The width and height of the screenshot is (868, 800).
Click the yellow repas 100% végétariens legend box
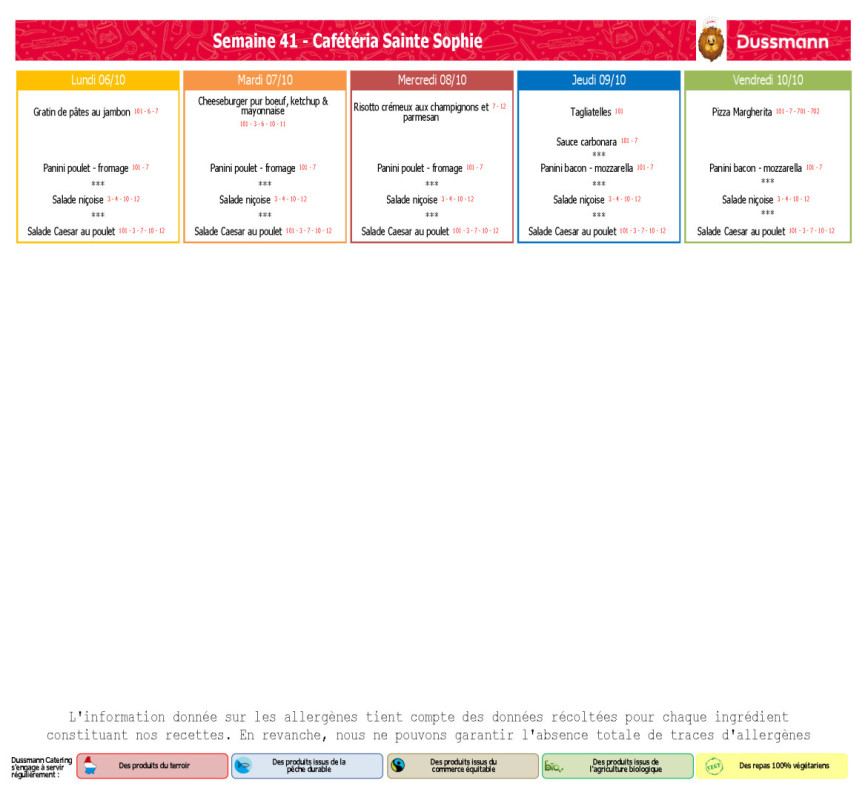772,766
